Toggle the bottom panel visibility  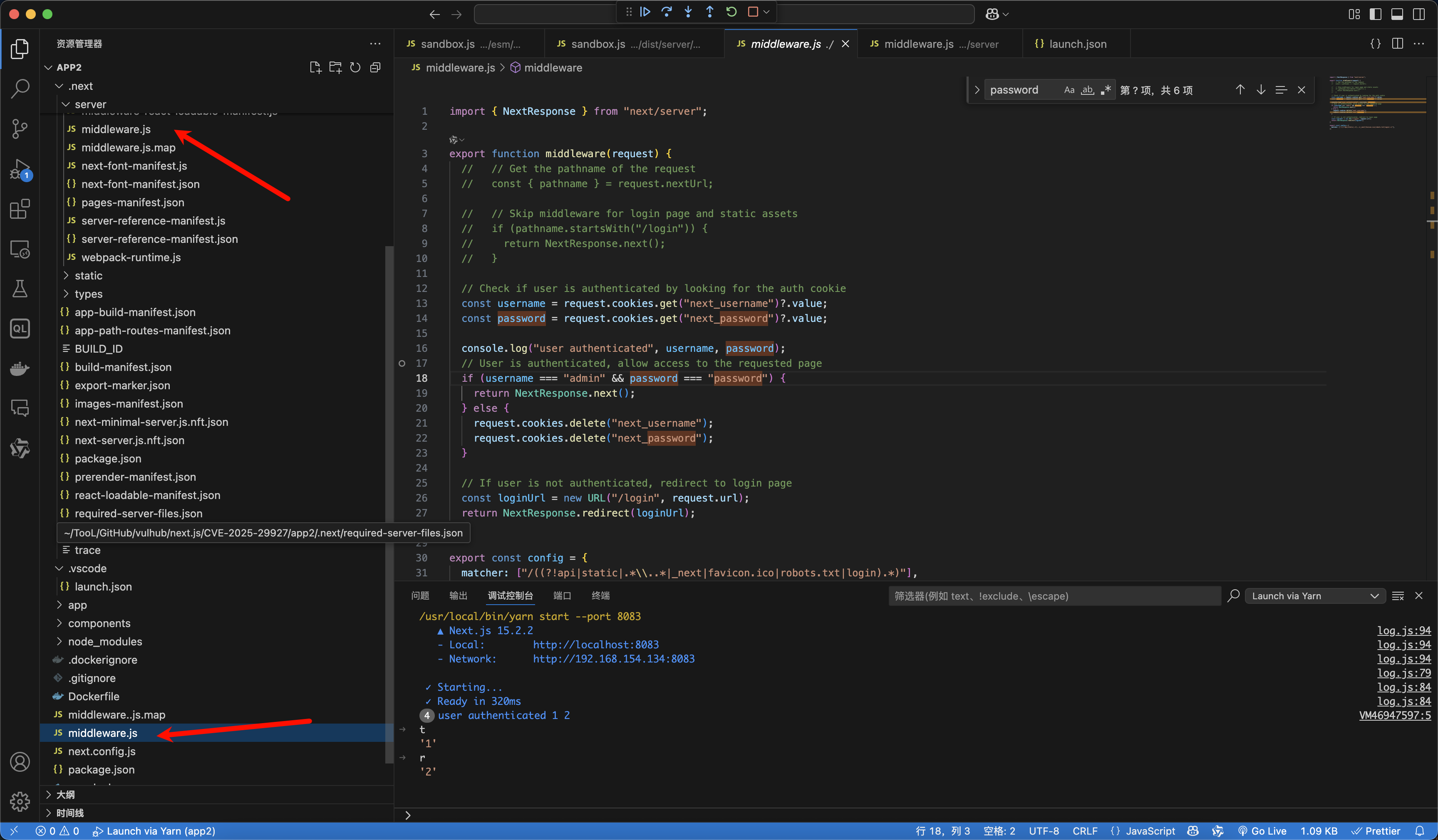click(x=1398, y=14)
